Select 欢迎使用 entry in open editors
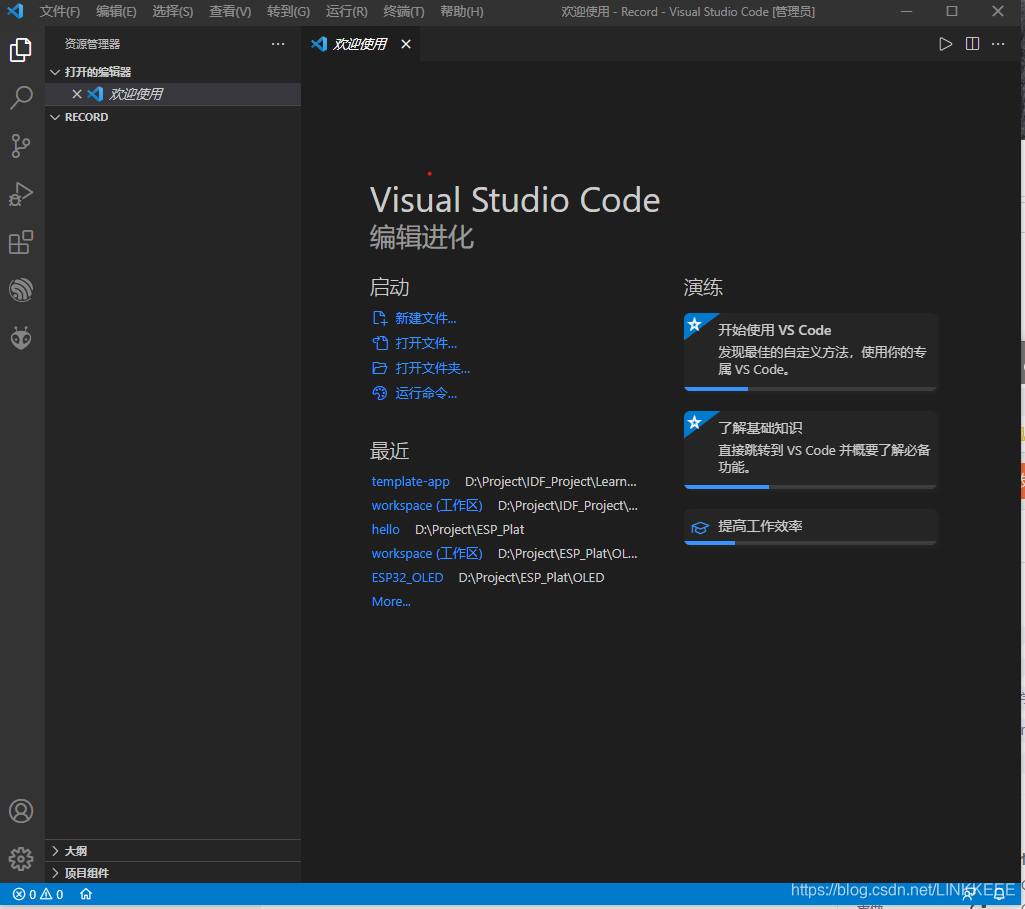 point(173,94)
